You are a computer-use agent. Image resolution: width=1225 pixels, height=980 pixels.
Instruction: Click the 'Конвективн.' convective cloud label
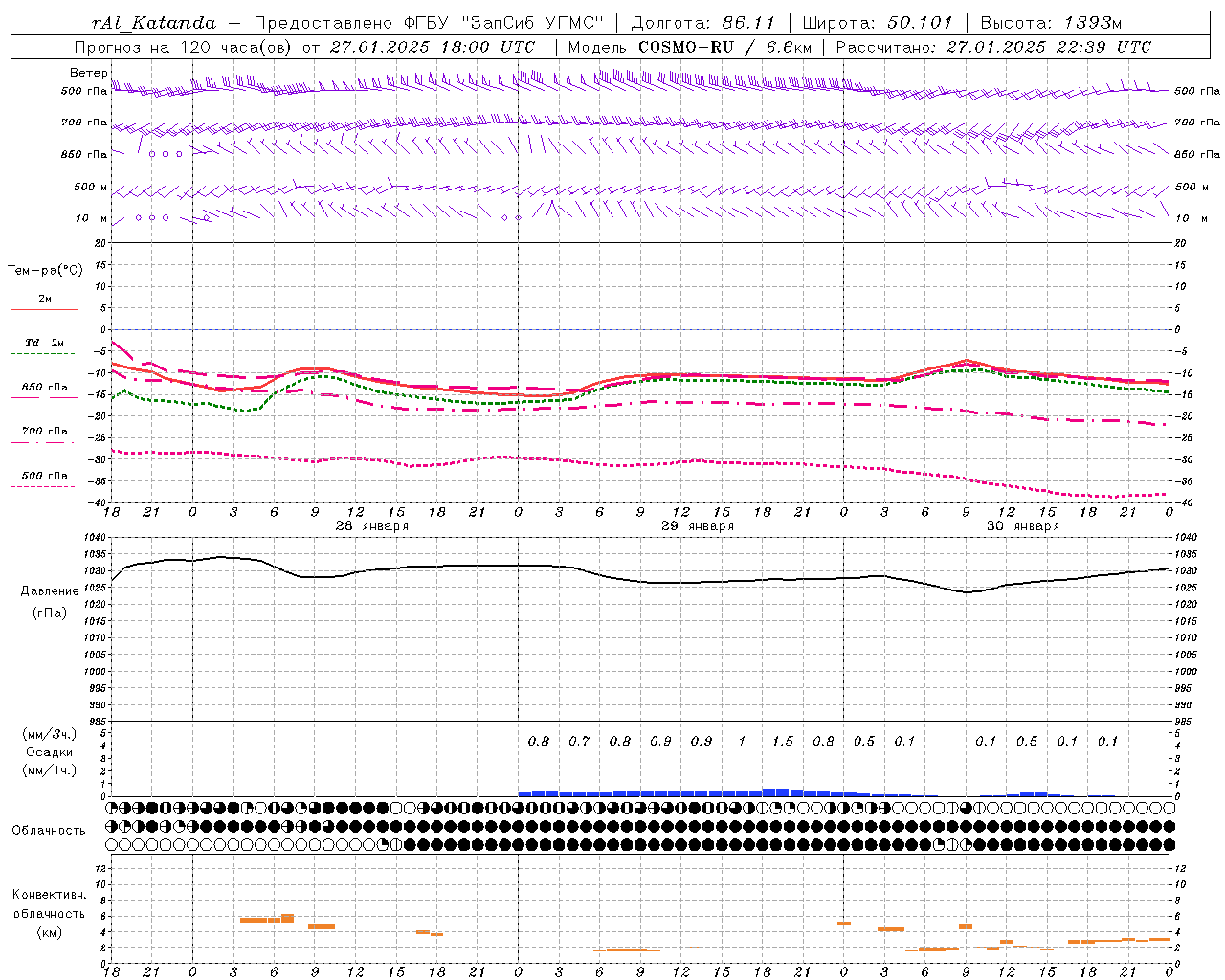(x=49, y=895)
